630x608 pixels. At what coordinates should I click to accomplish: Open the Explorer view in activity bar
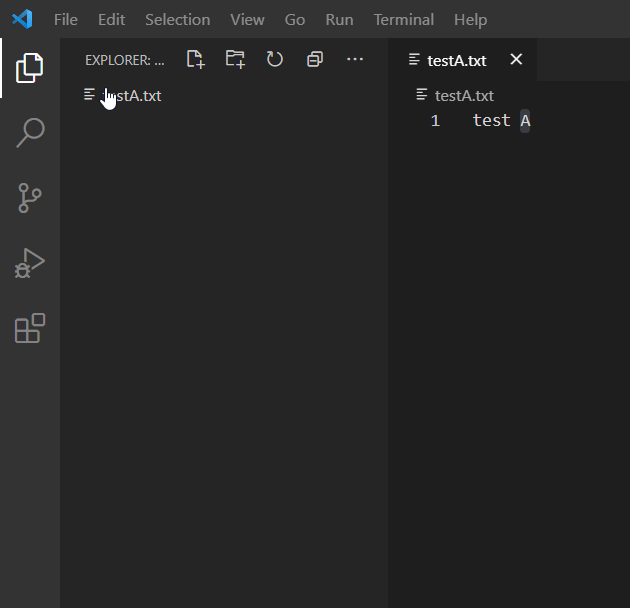[30, 68]
